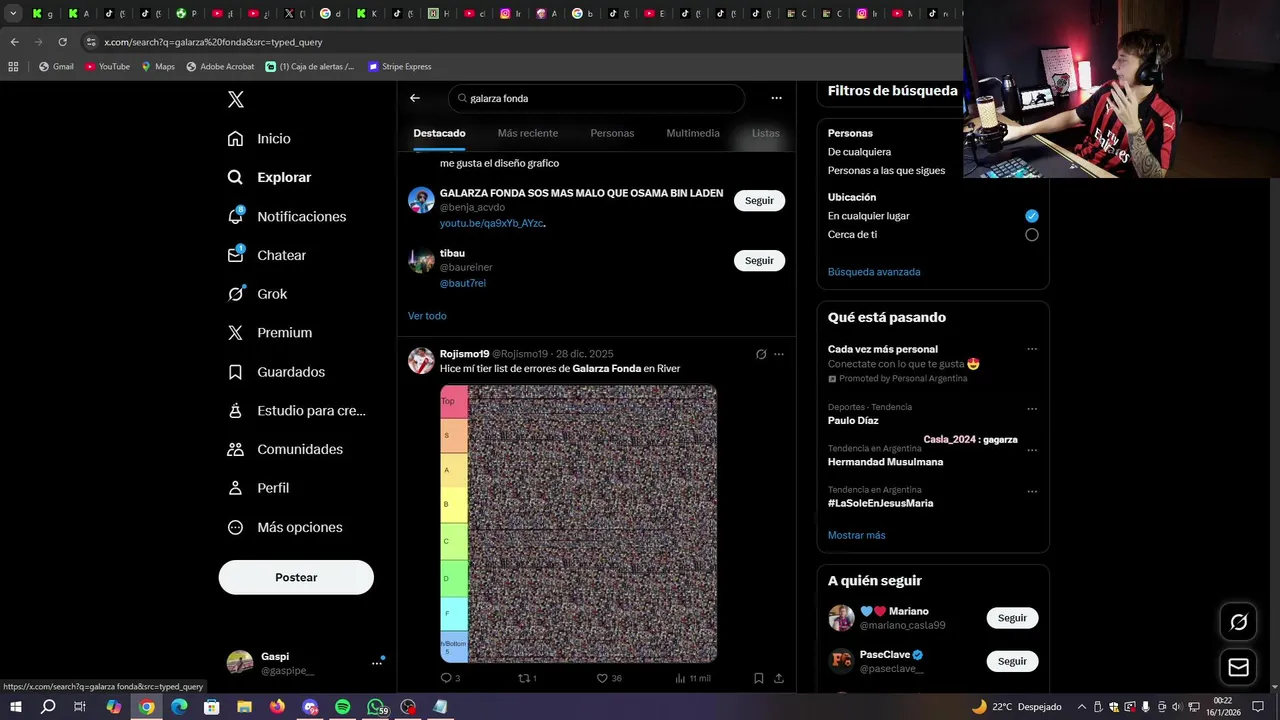
Task: Repost the Rojismo19 post
Action: click(x=527, y=678)
